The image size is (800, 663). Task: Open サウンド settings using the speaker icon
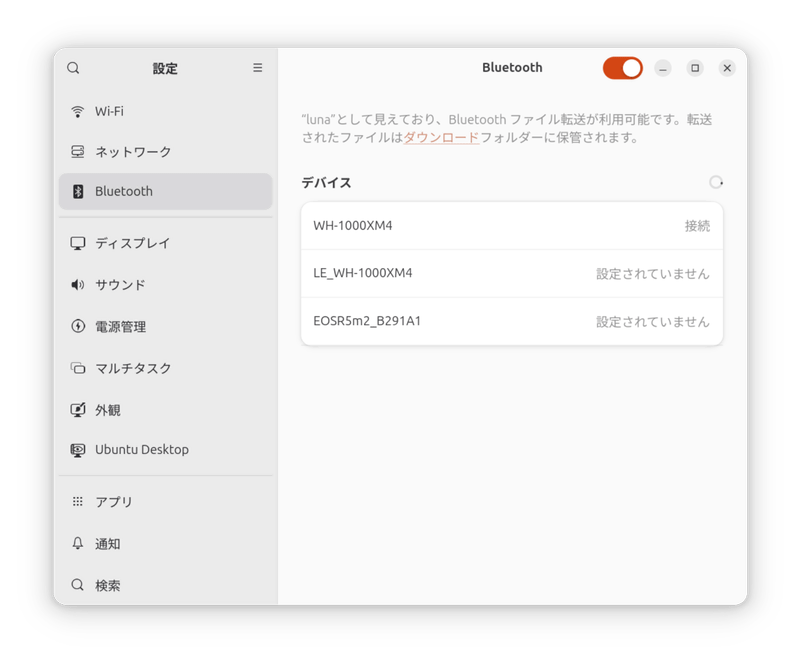point(77,284)
